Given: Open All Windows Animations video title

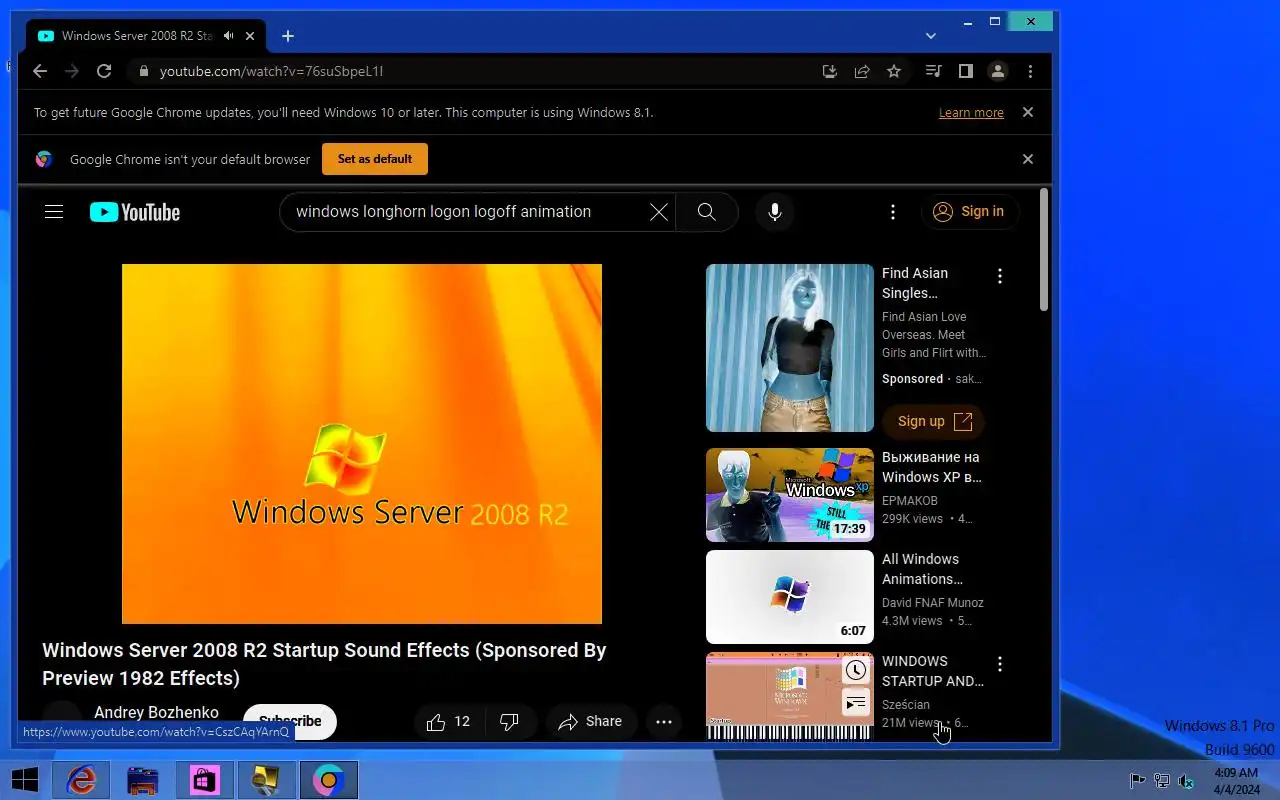Looking at the screenshot, I should (921, 569).
